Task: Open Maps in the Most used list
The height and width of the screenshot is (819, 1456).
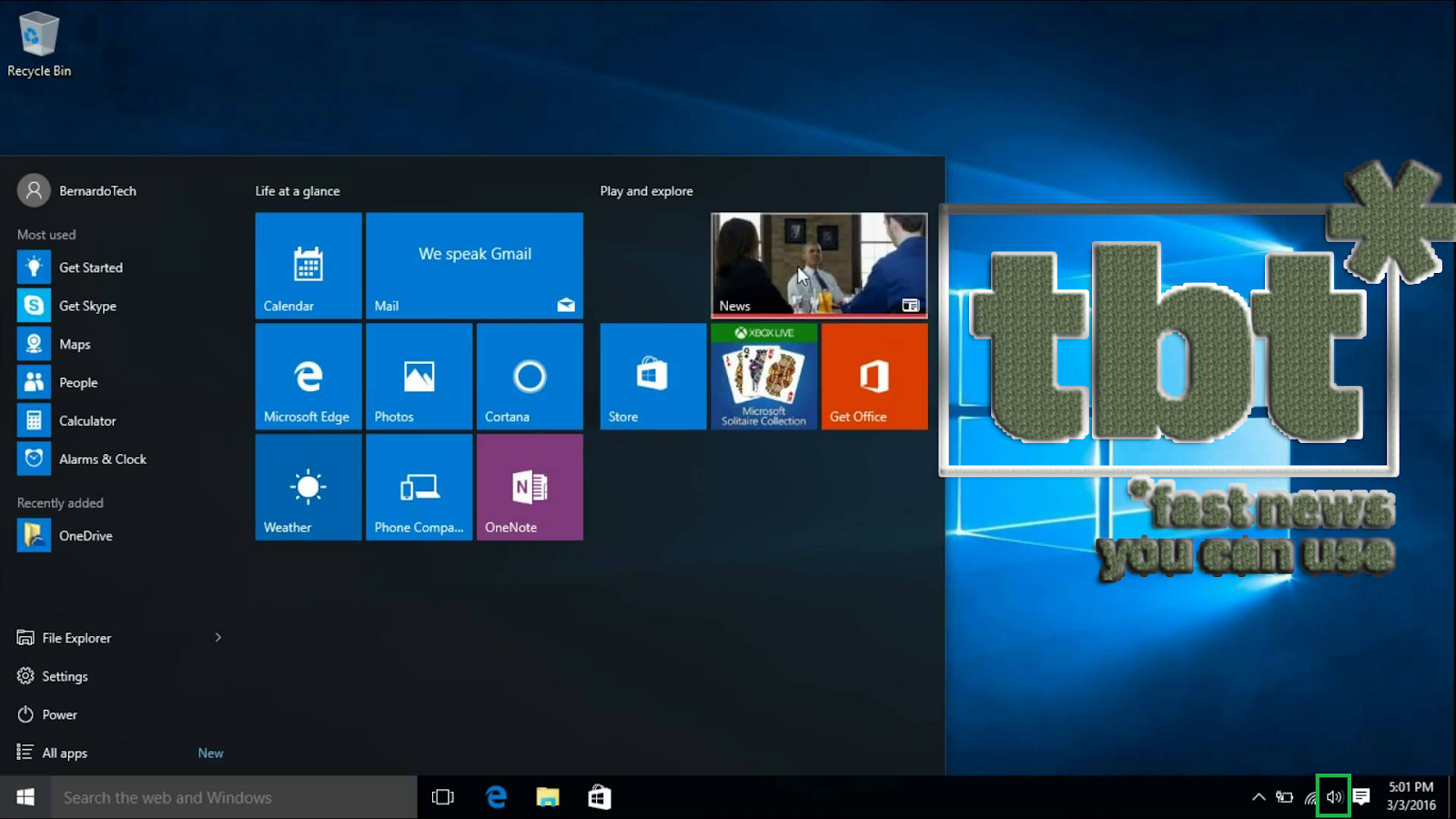Action: tap(118, 344)
